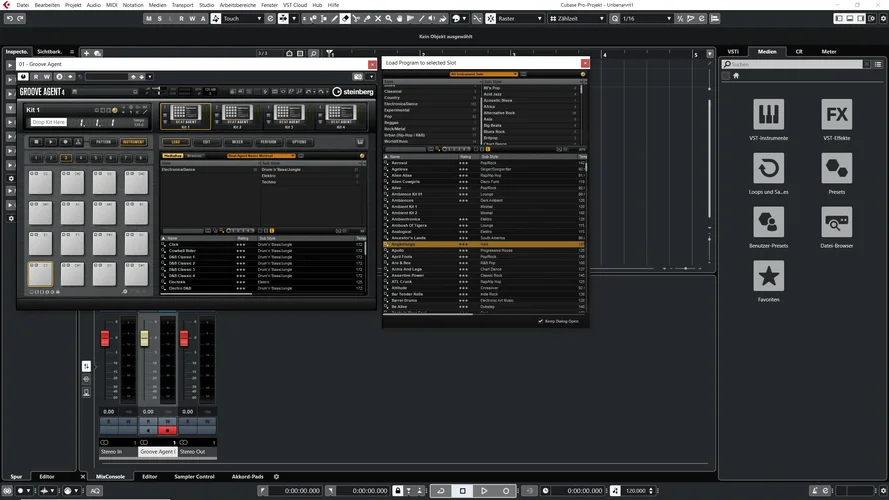Toggle the PATTERN pad mode button

click(x=103, y=142)
